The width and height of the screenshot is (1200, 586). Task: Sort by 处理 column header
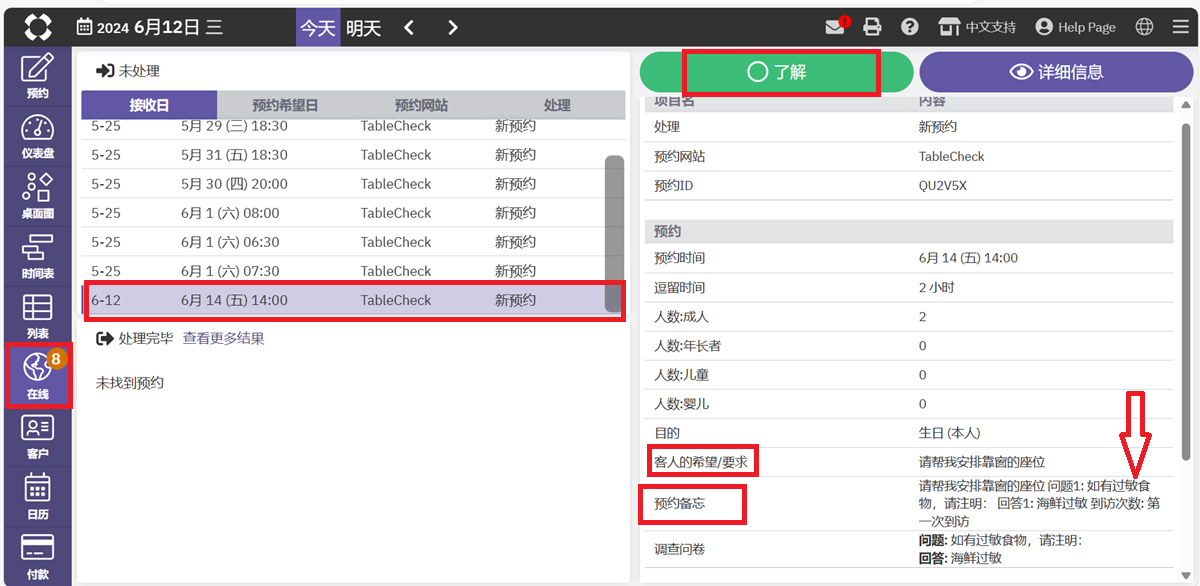pyautogui.click(x=557, y=105)
